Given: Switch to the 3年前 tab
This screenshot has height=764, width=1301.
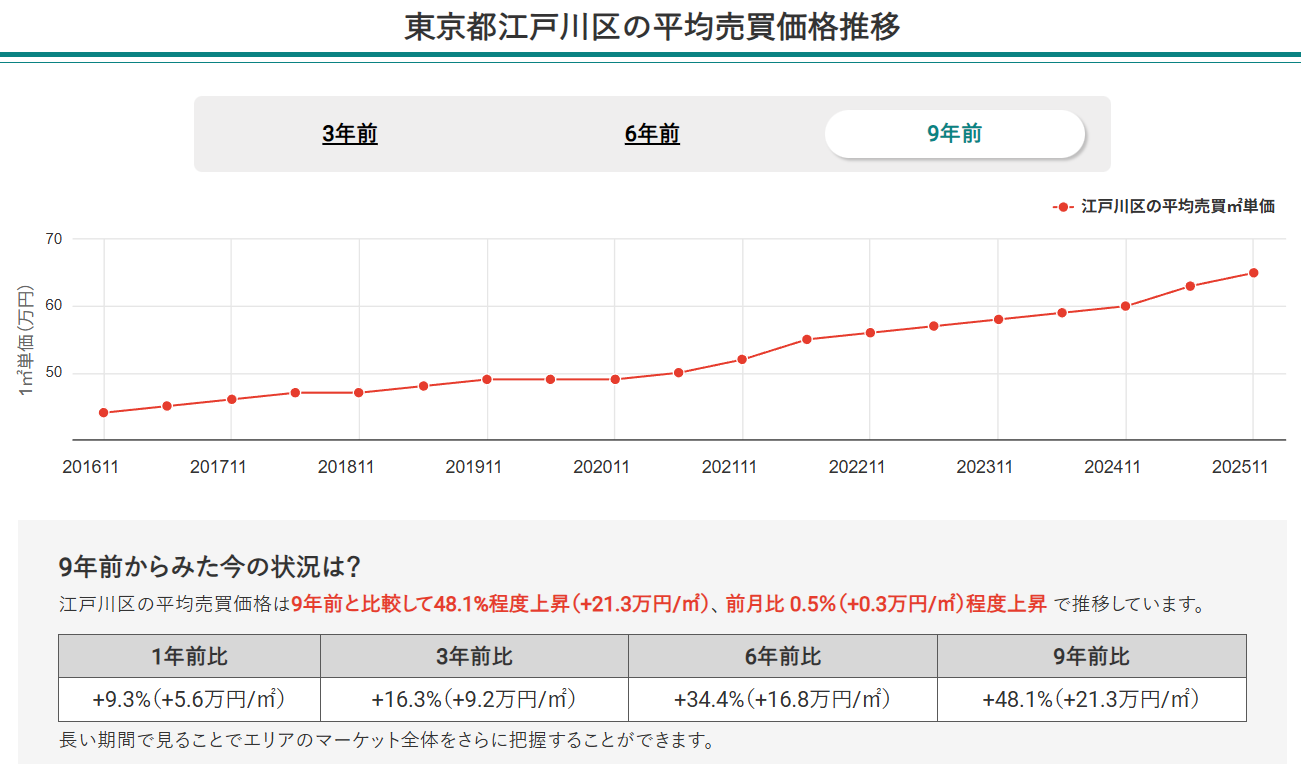Looking at the screenshot, I should [348, 134].
